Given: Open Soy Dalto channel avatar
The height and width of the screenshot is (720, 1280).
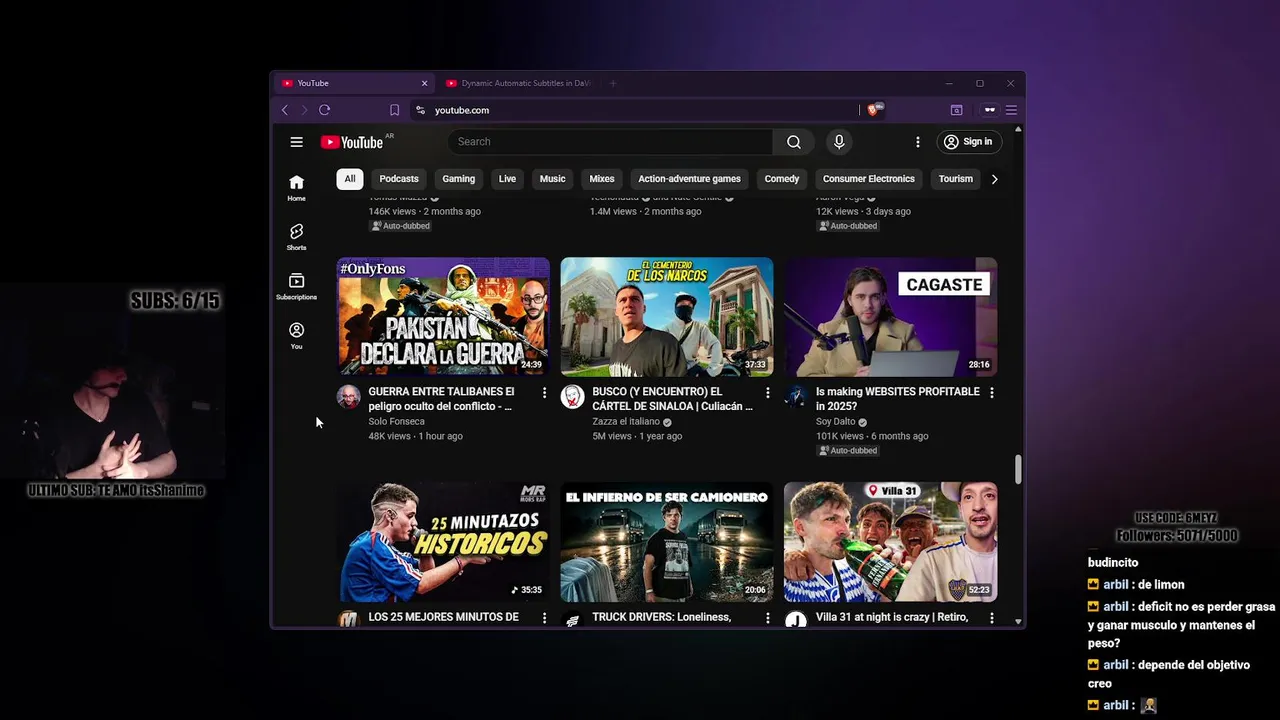Looking at the screenshot, I should (x=796, y=397).
